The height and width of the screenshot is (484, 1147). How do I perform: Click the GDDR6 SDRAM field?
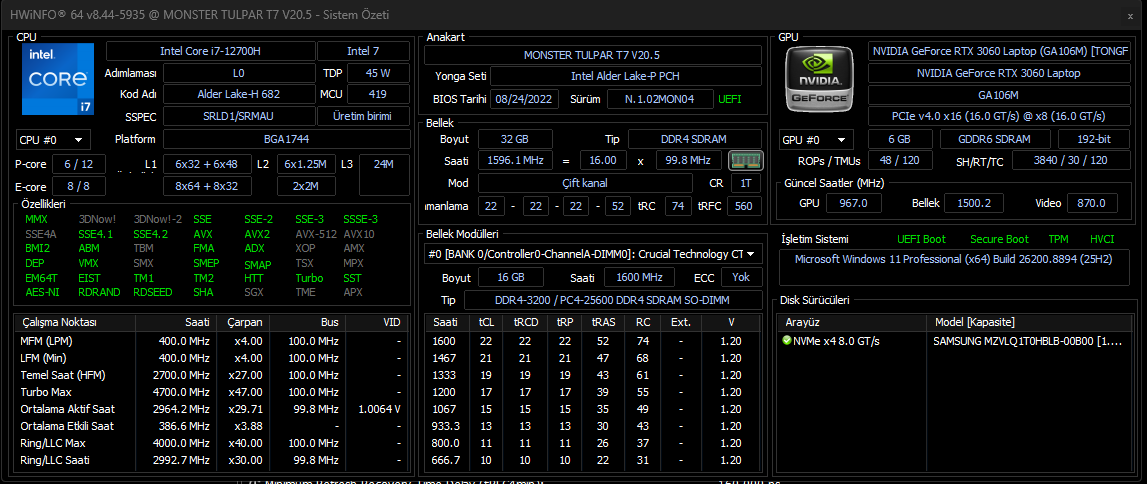pos(993,140)
